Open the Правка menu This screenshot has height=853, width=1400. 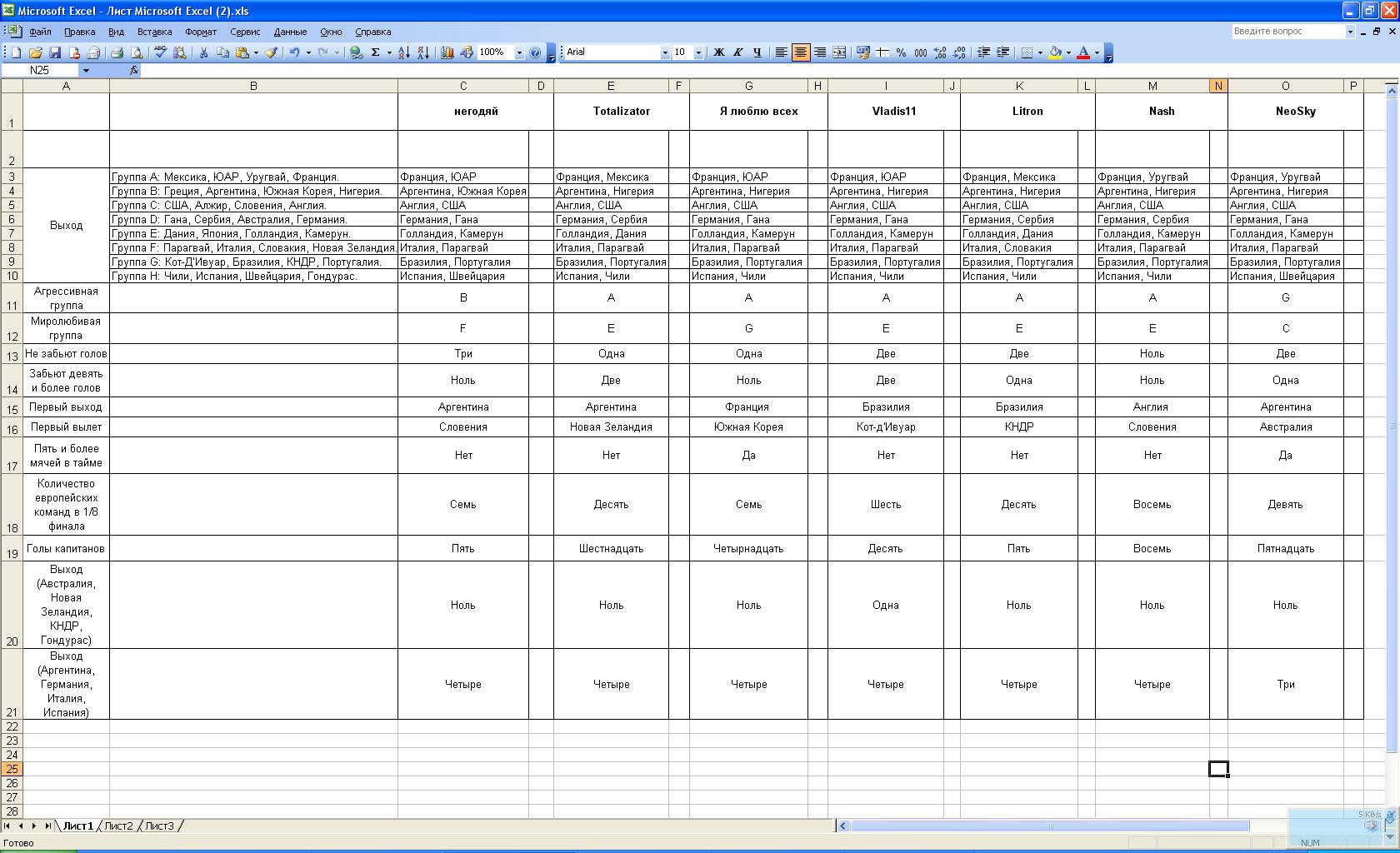click(x=79, y=32)
